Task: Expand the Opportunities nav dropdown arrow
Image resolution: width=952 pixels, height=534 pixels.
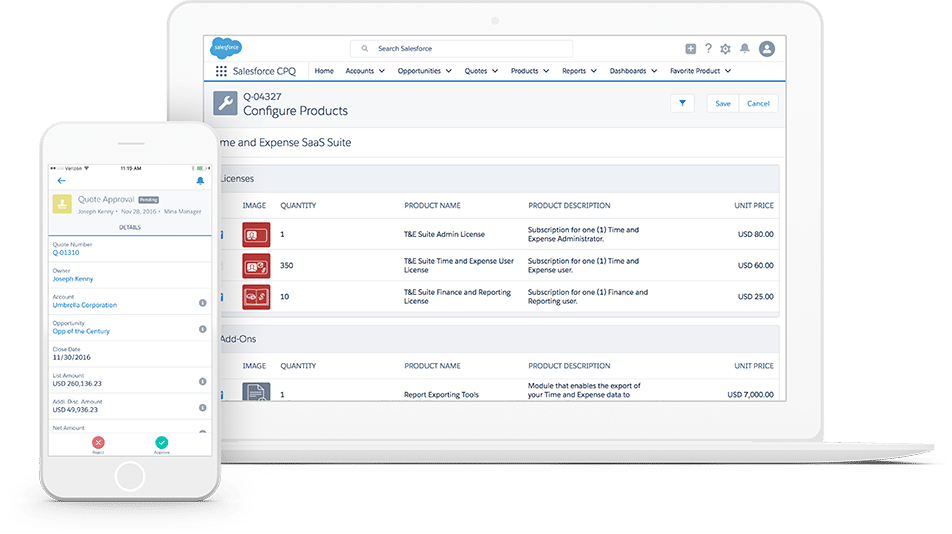Action: coord(449,71)
